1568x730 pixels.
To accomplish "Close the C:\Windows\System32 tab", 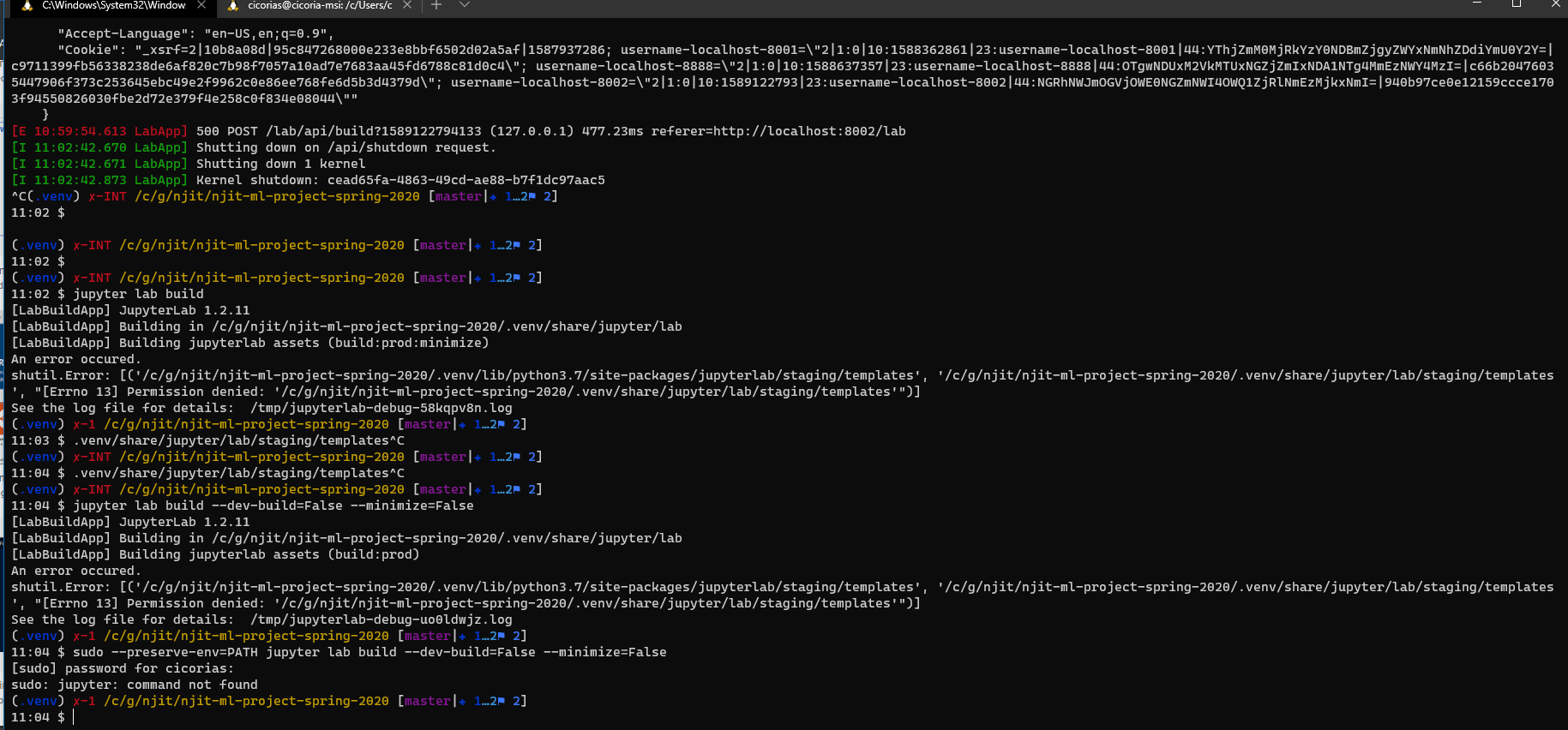I will coord(201,5).
